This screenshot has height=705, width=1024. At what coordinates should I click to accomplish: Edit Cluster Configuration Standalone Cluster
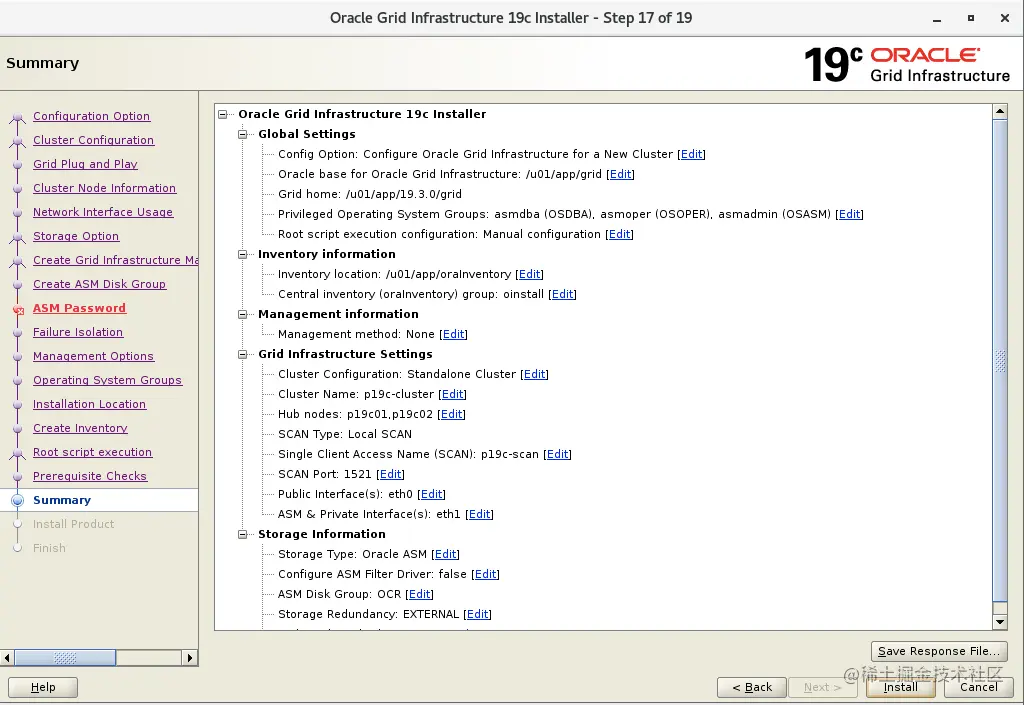click(x=534, y=375)
